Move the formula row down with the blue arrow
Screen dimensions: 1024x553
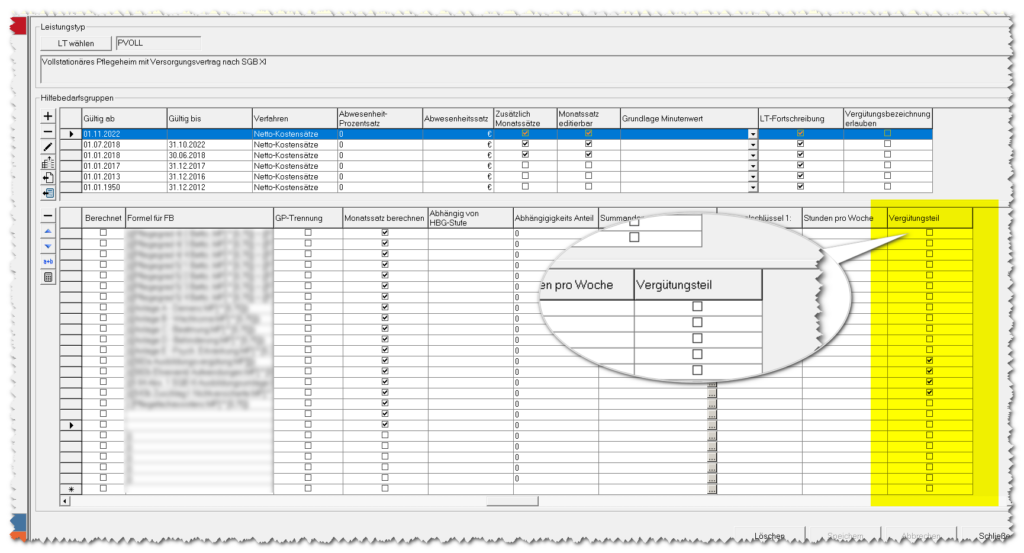click(48, 246)
